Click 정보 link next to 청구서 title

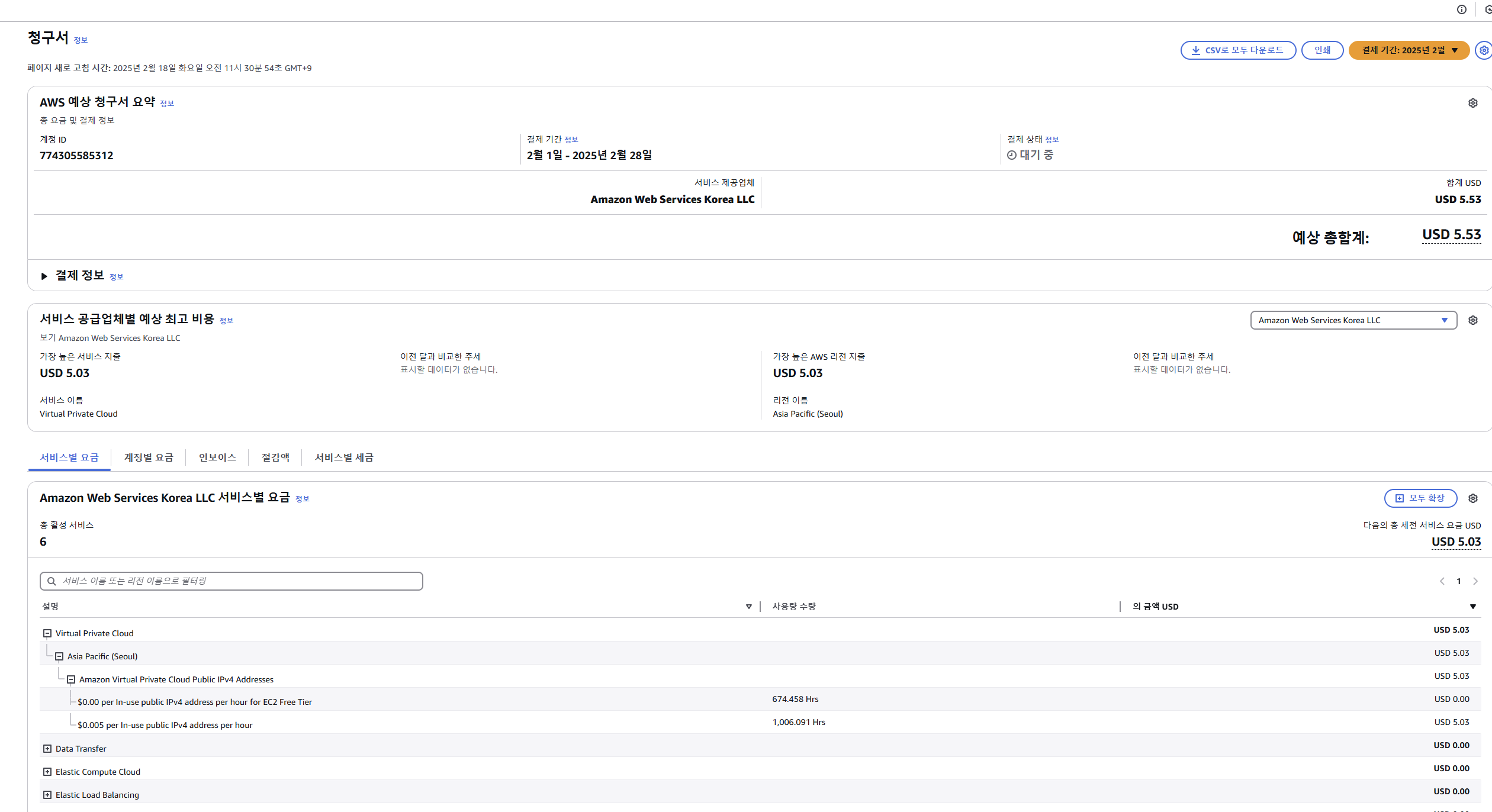81,40
